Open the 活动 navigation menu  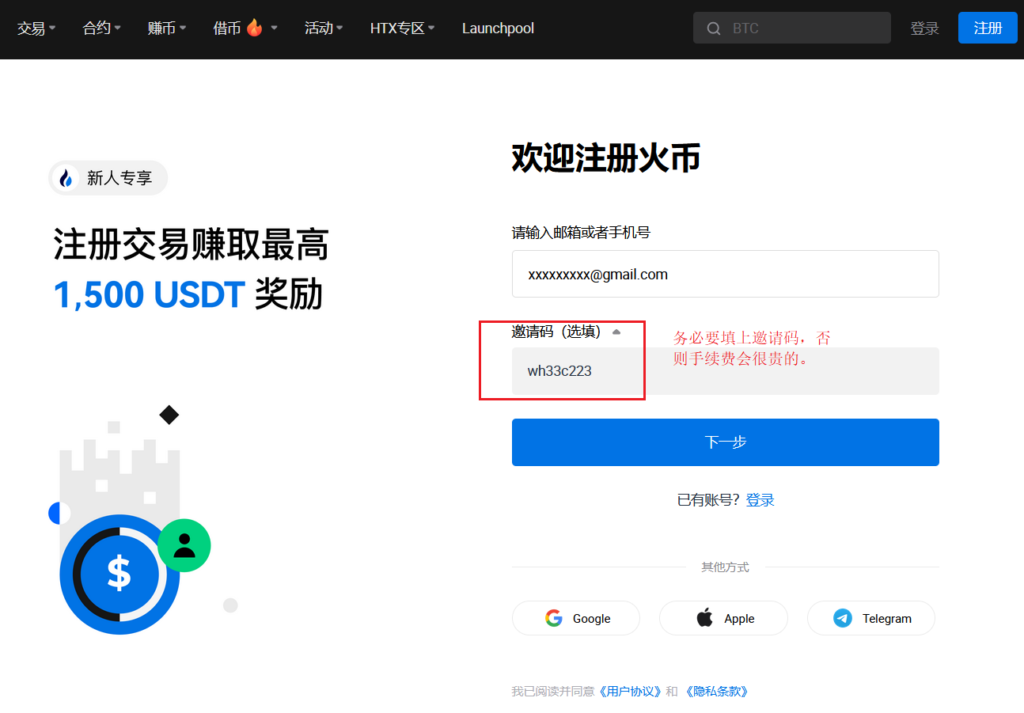coord(323,28)
